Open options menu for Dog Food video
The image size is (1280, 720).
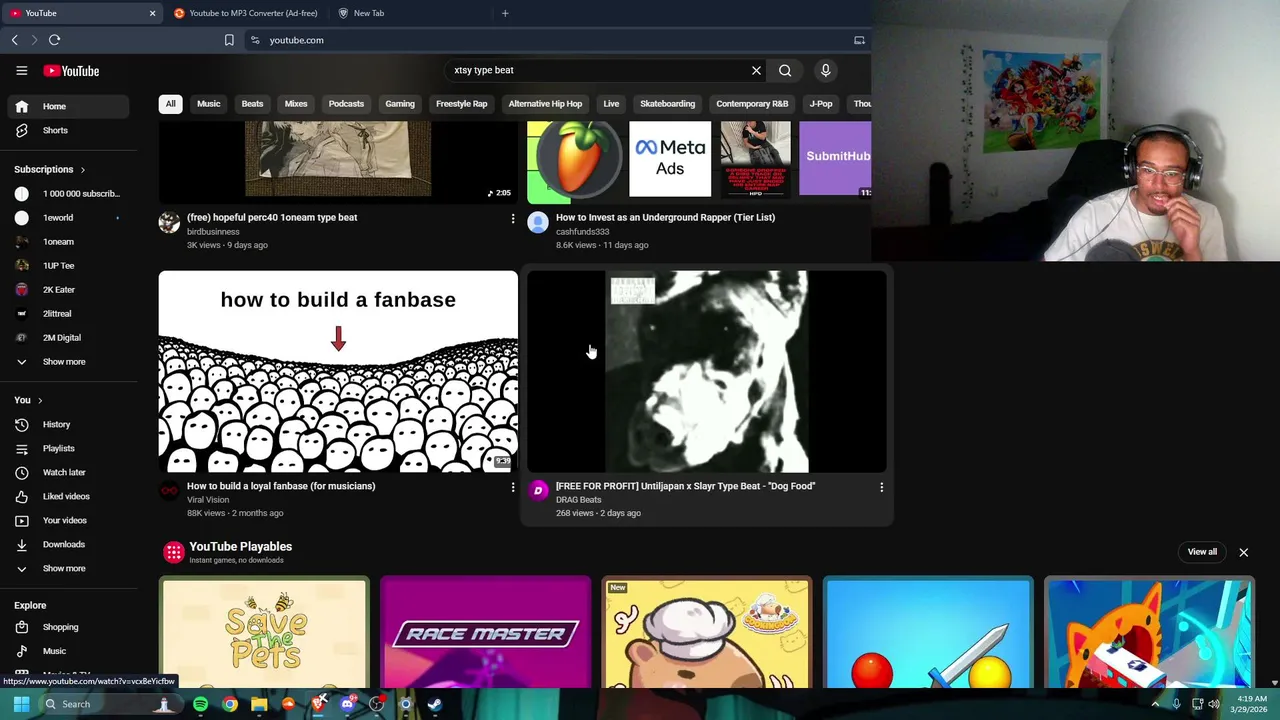[x=881, y=487]
